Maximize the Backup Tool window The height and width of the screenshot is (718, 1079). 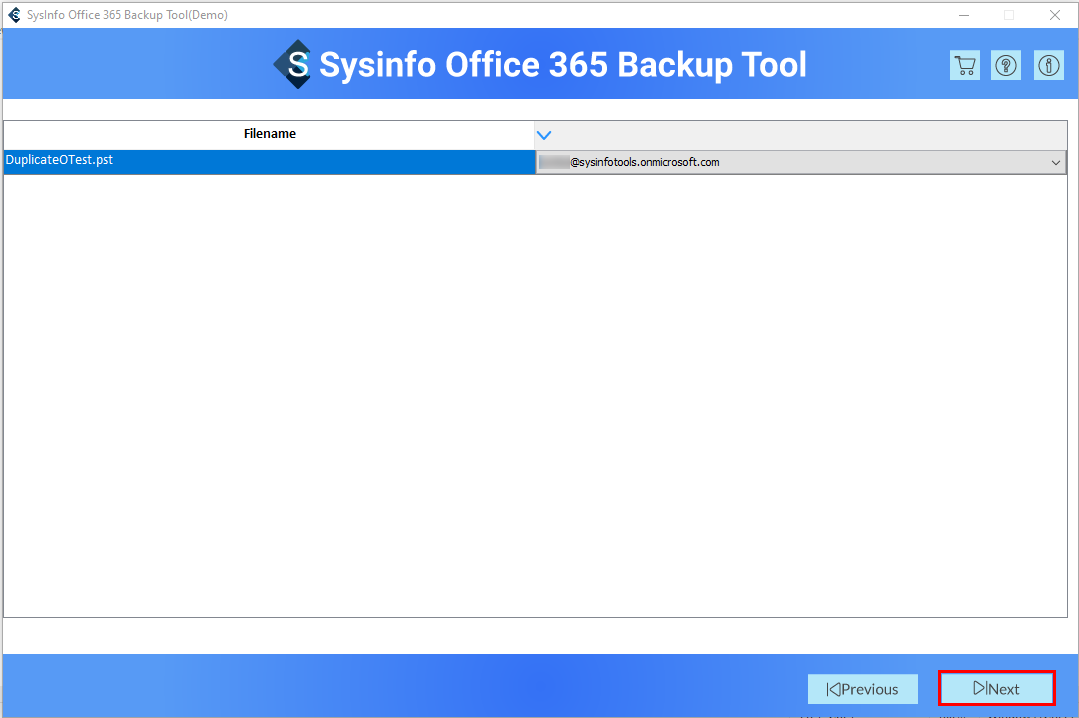tap(1009, 15)
